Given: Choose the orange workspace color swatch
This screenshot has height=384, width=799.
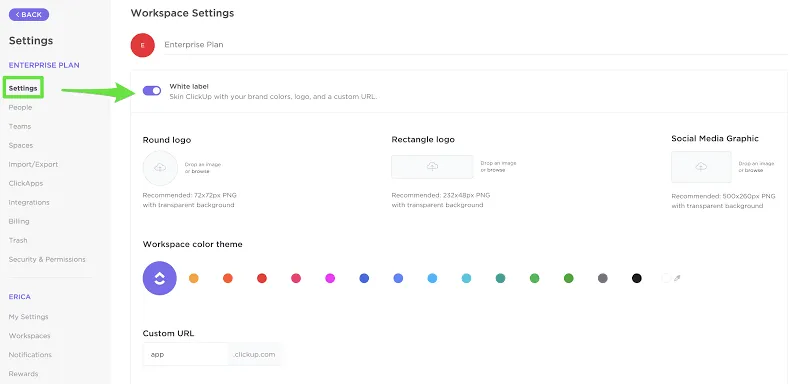Looking at the screenshot, I should point(194,278).
